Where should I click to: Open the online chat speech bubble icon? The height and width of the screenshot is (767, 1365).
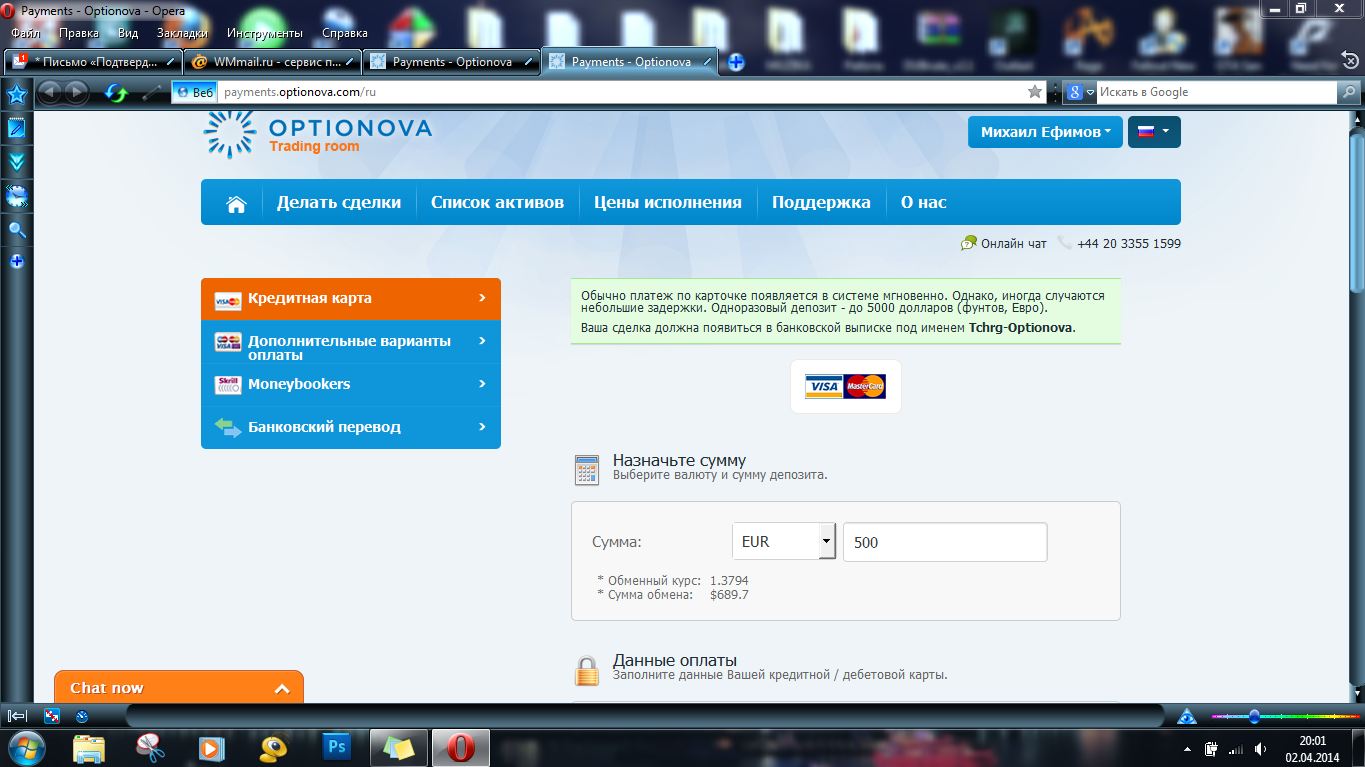point(968,243)
